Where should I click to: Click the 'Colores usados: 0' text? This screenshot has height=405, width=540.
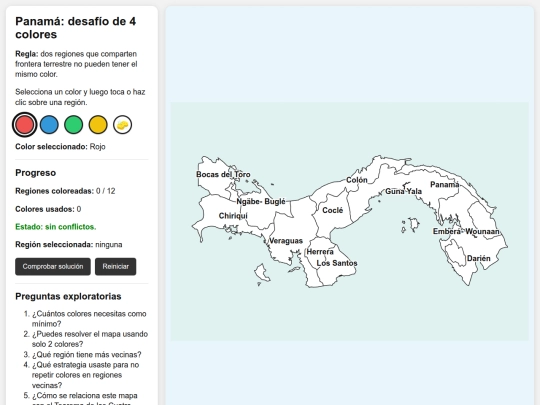pyautogui.click(x=48, y=209)
